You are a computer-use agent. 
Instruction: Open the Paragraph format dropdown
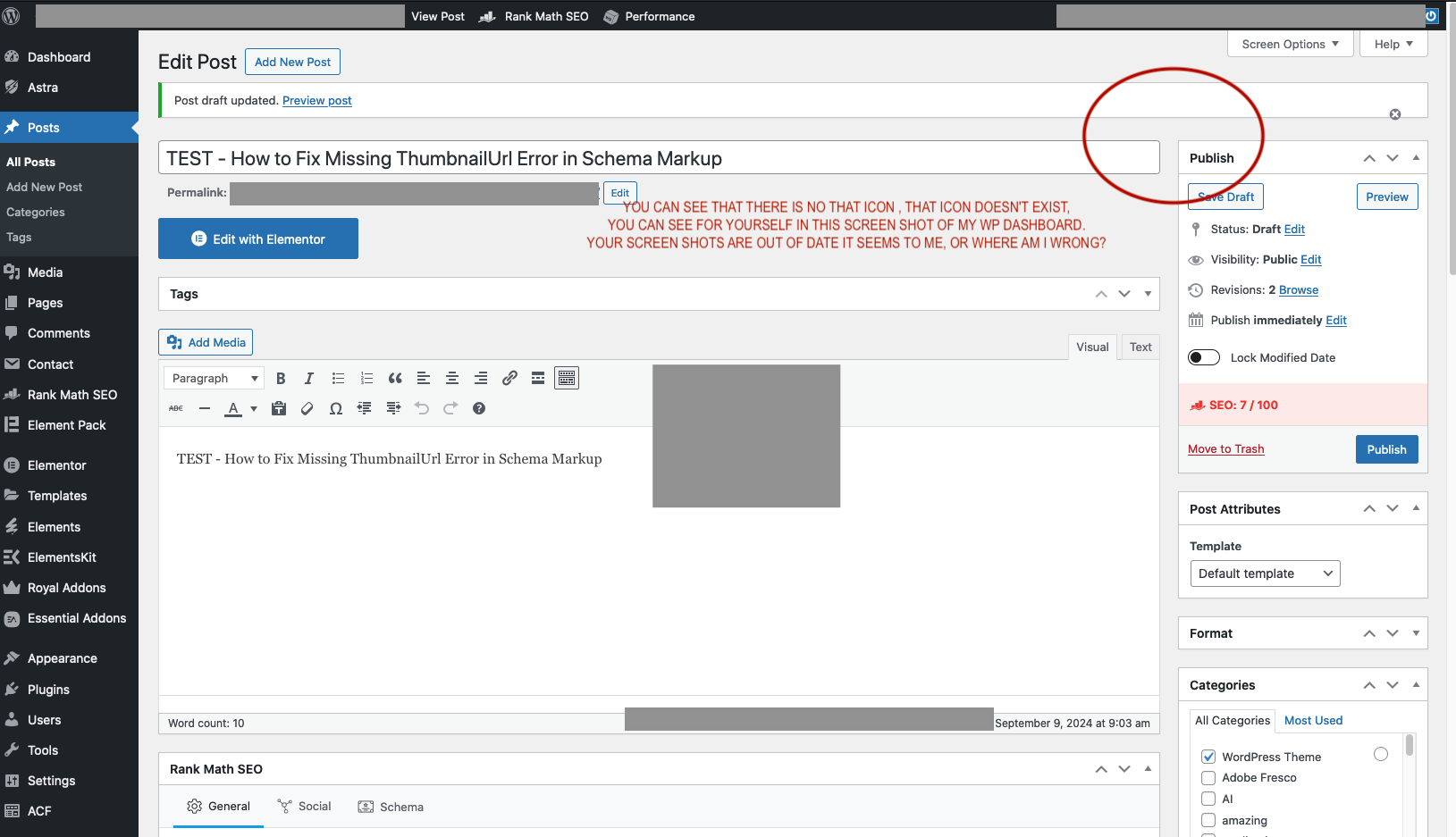[215, 379]
